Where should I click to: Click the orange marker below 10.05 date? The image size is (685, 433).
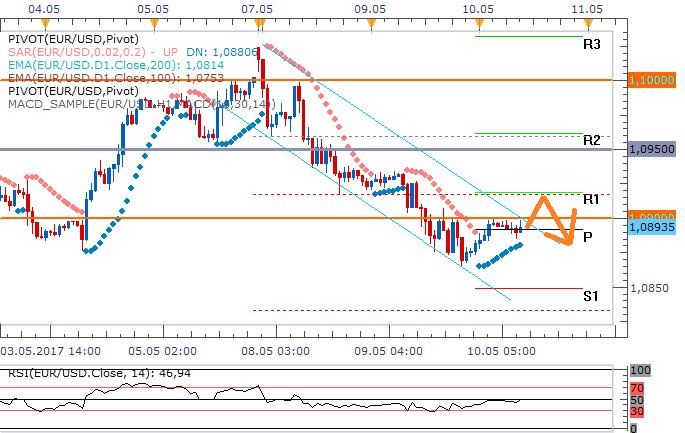pyautogui.click(x=478, y=21)
